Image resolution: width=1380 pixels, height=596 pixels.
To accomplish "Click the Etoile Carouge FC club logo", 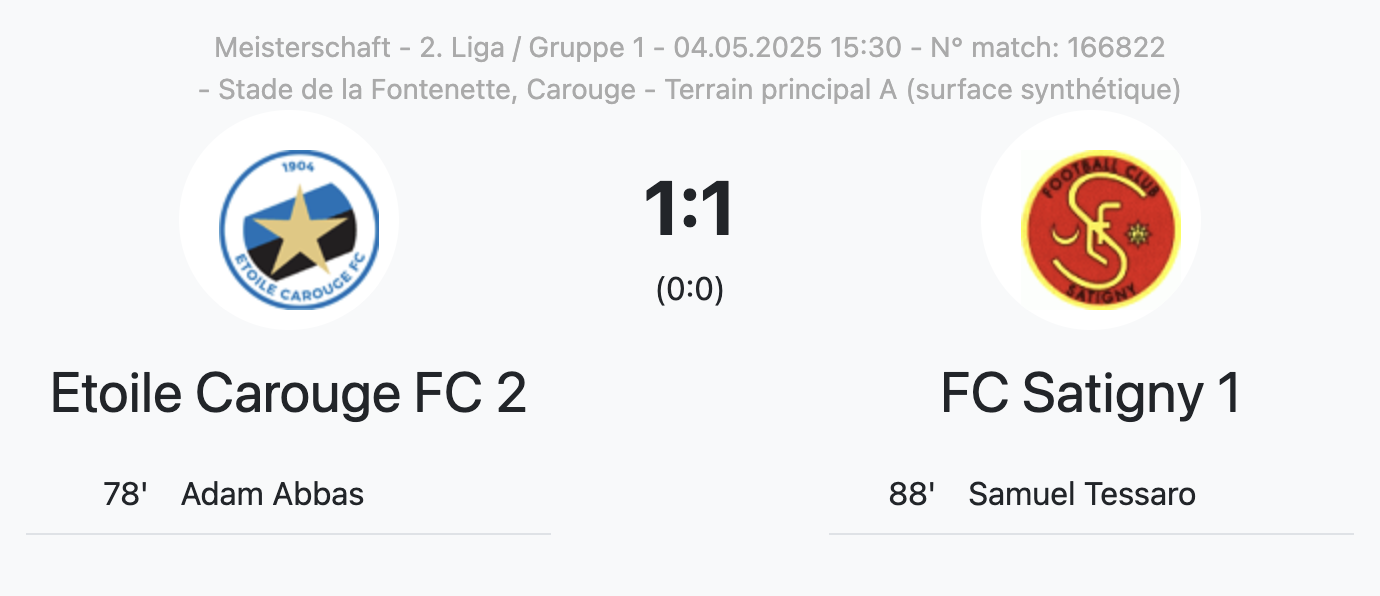I will pyautogui.click(x=289, y=220).
